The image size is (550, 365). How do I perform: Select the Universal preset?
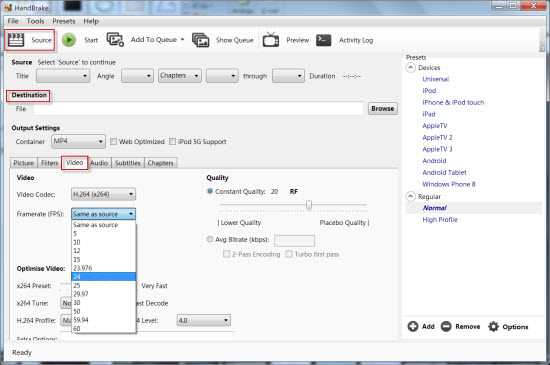436,79
